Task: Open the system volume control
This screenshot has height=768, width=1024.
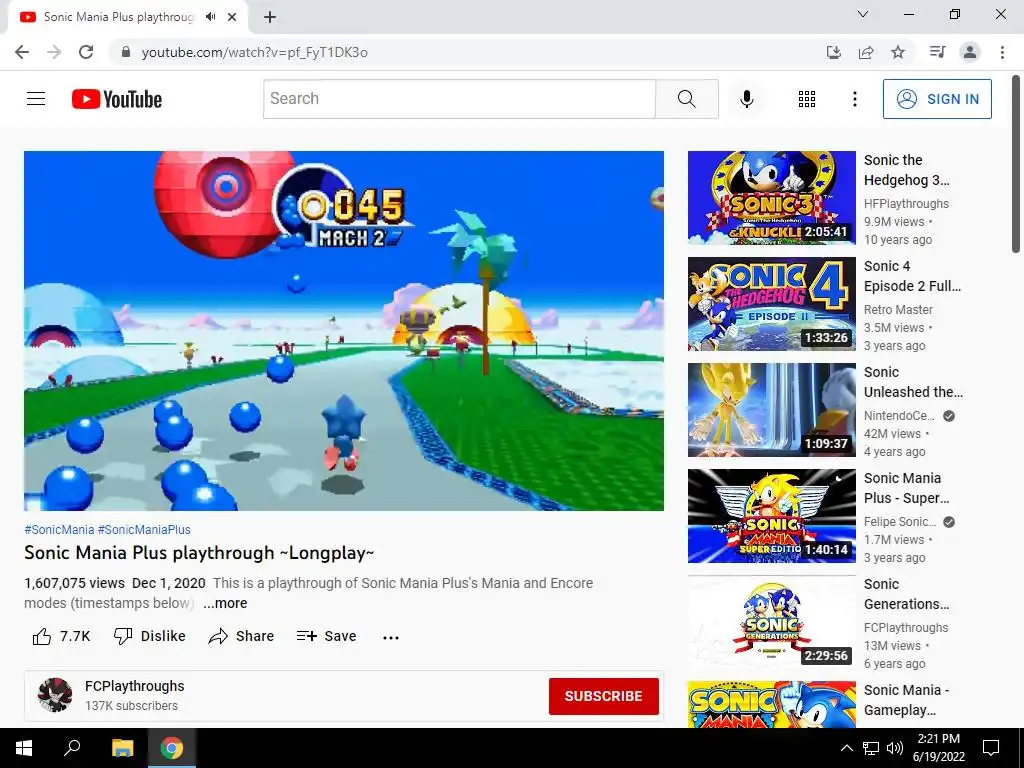Action: tap(895, 748)
